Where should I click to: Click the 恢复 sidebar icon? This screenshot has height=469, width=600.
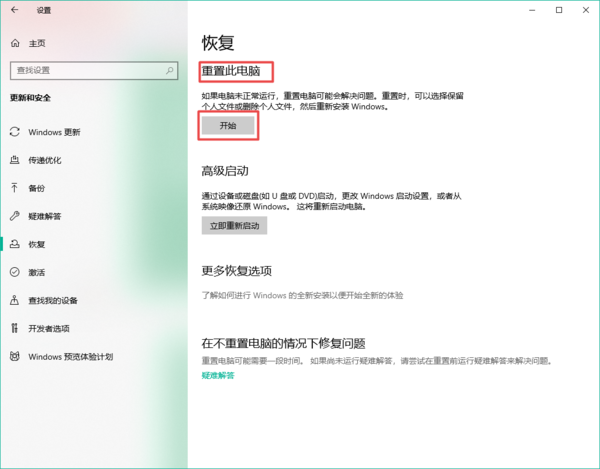pos(15,244)
